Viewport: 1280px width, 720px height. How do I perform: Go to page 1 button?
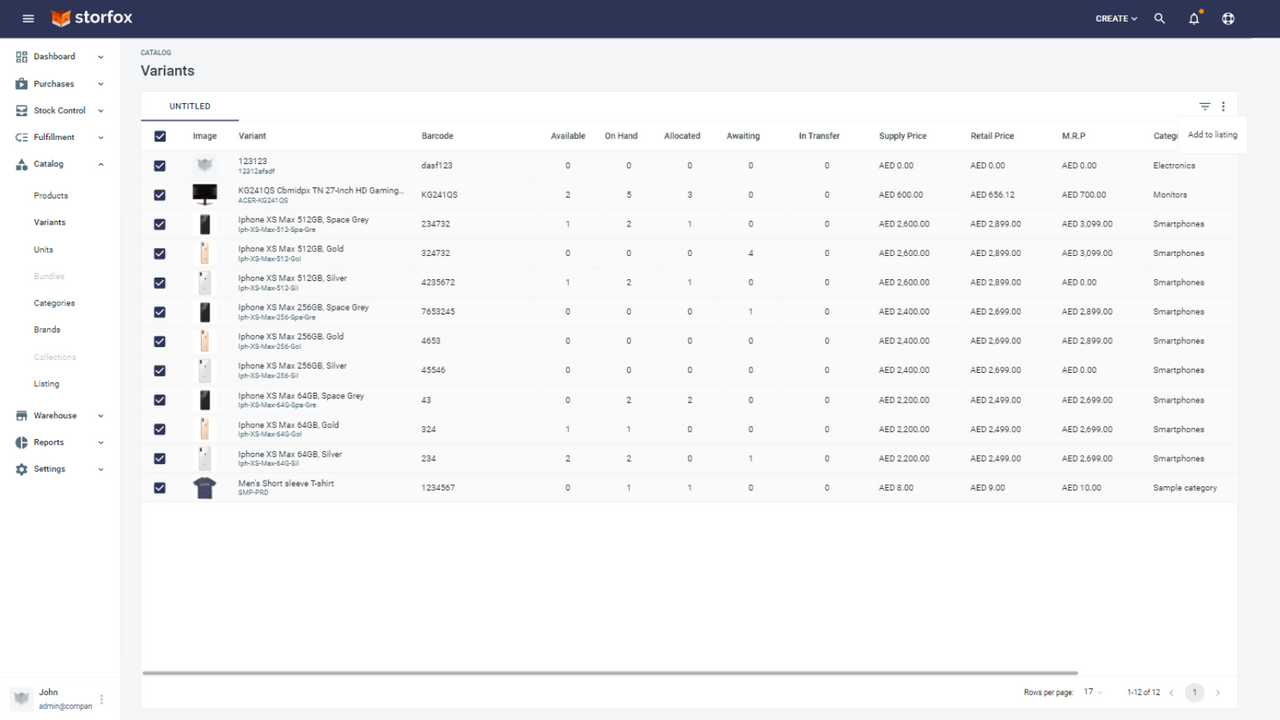pyautogui.click(x=1194, y=692)
